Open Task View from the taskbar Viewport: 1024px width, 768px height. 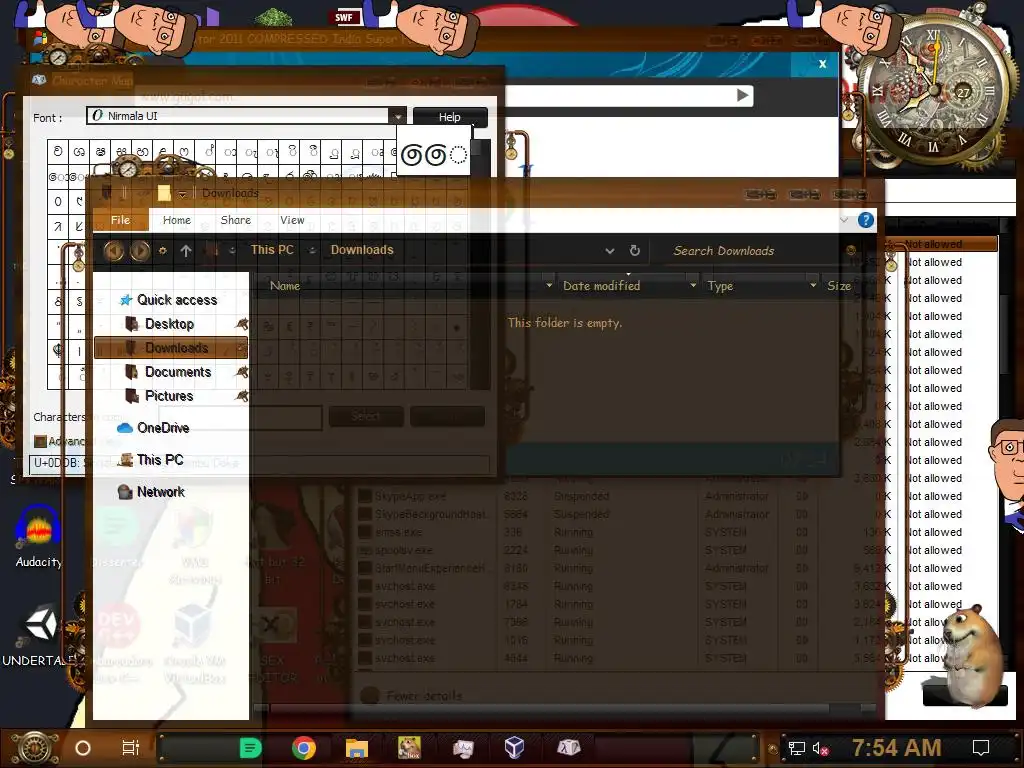click(x=131, y=748)
